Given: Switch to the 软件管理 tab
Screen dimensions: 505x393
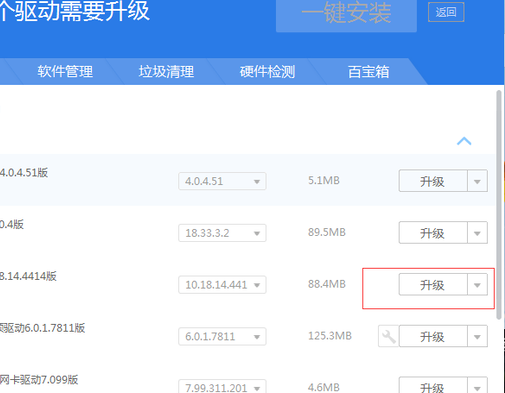Looking at the screenshot, I should (65, 72).
